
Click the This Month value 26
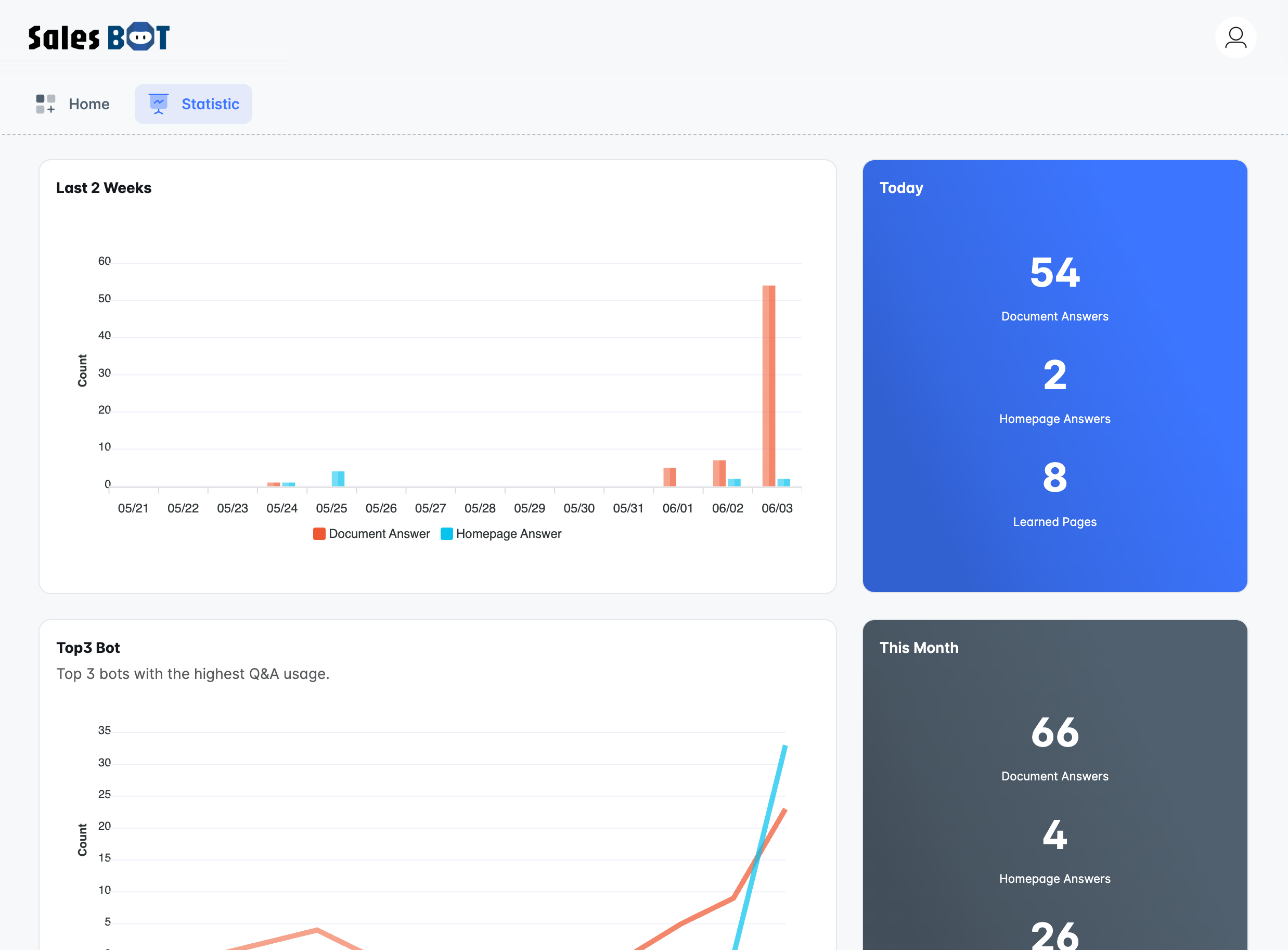(x=1054, y=935)
